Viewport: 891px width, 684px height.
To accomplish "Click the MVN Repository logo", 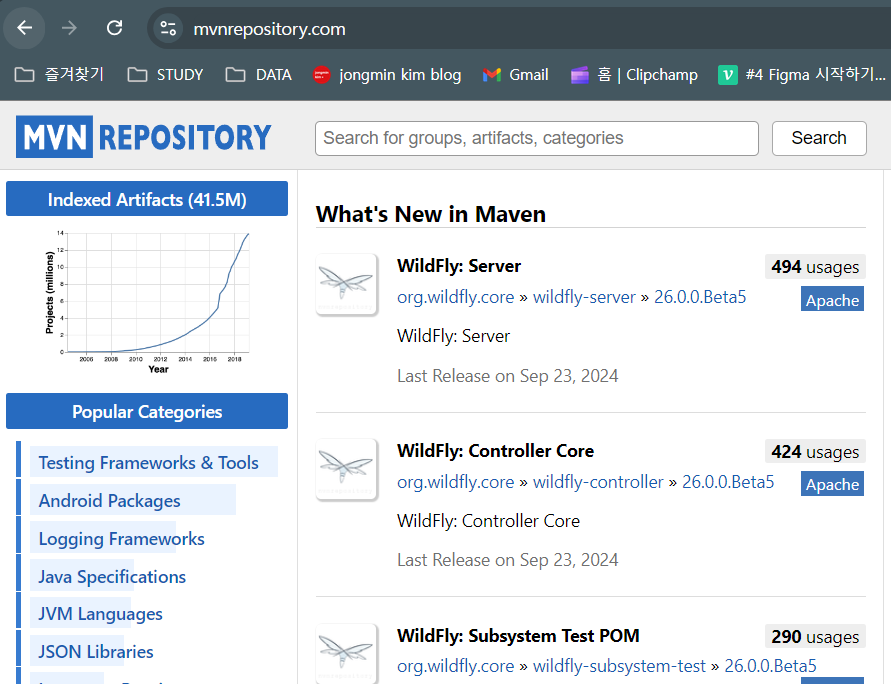I will point(144,137).
